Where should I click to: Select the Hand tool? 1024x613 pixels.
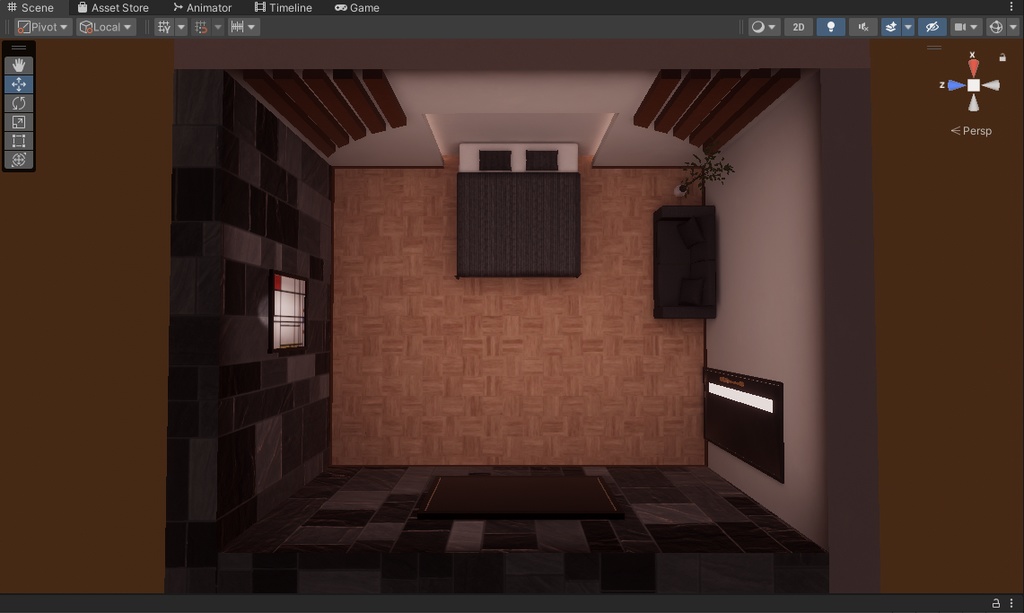18,64
